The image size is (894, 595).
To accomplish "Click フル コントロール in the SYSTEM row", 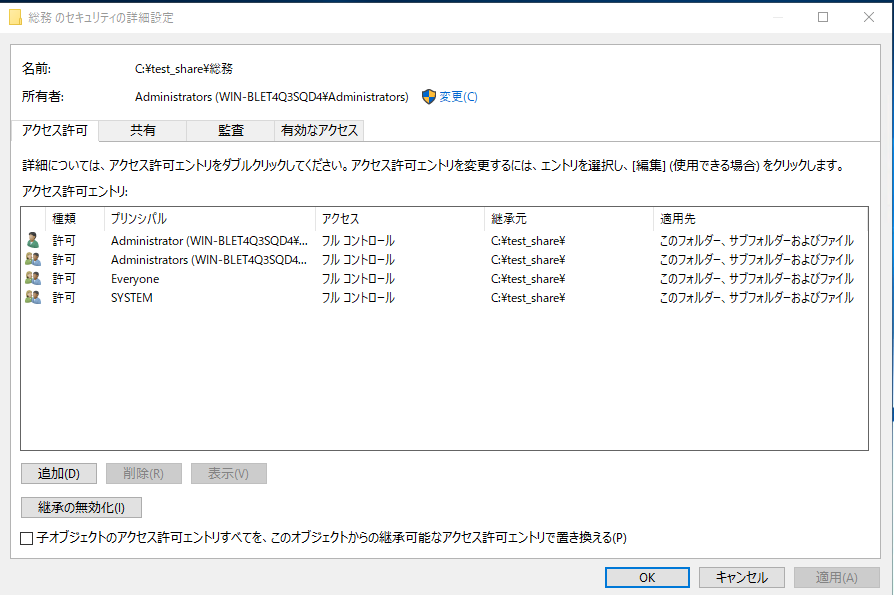I will click(x=358, y=298).
